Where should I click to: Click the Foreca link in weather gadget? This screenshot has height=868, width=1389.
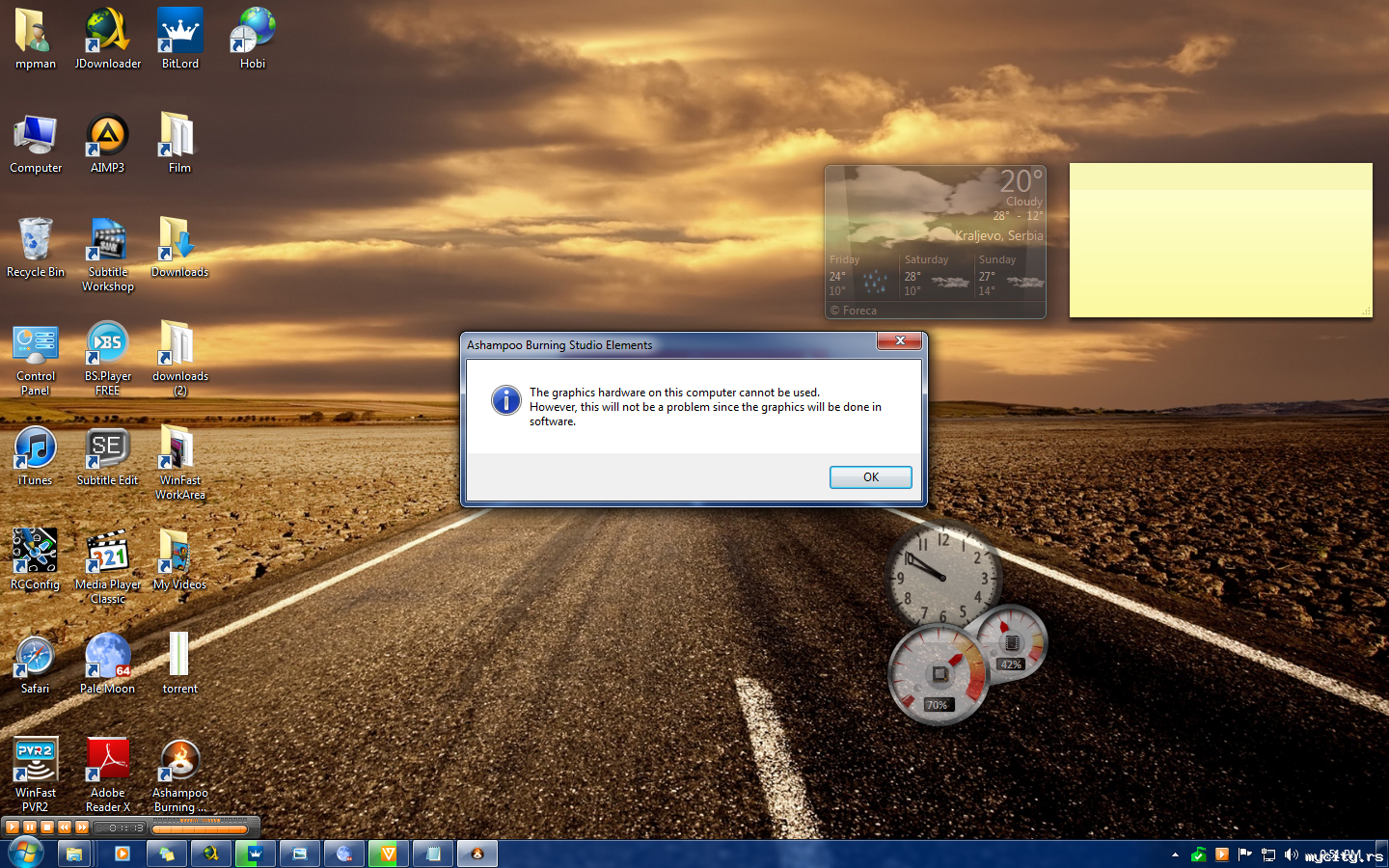[x=854, y=311]
